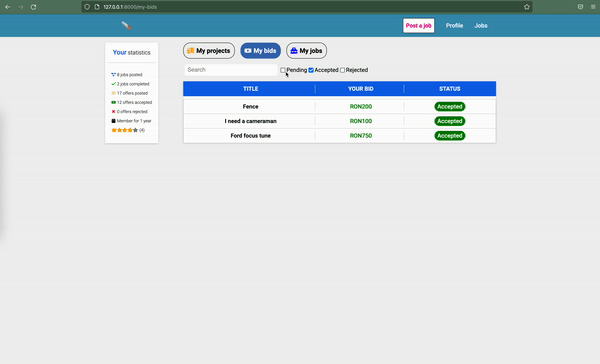The height and width of the screenshot is (364, 600).
Task: Click the shield icon in address bar
Action: click(x=87, y=7)
